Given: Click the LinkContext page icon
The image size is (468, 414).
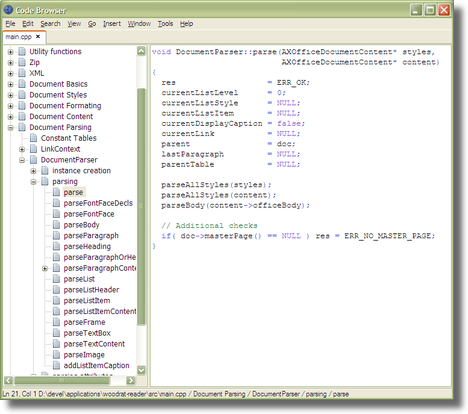Looking at the screenshot, I should coord(33,149).
